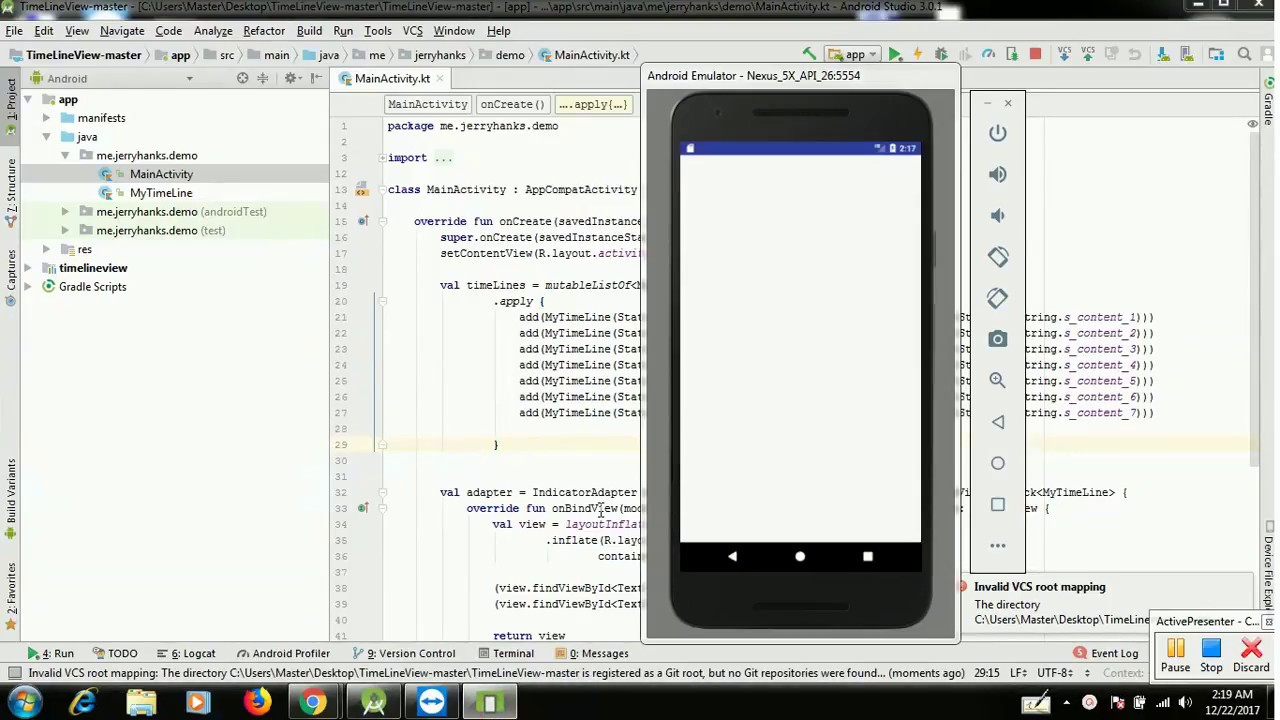Click emulator side panel Overview square
The image size is (1280, 720).
point(998,504)
